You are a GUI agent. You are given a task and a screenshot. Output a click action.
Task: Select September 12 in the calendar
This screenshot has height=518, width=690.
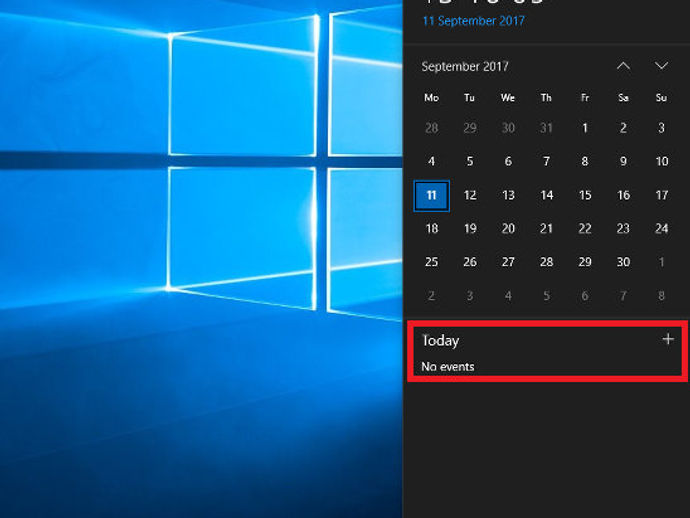pos(470,195)
